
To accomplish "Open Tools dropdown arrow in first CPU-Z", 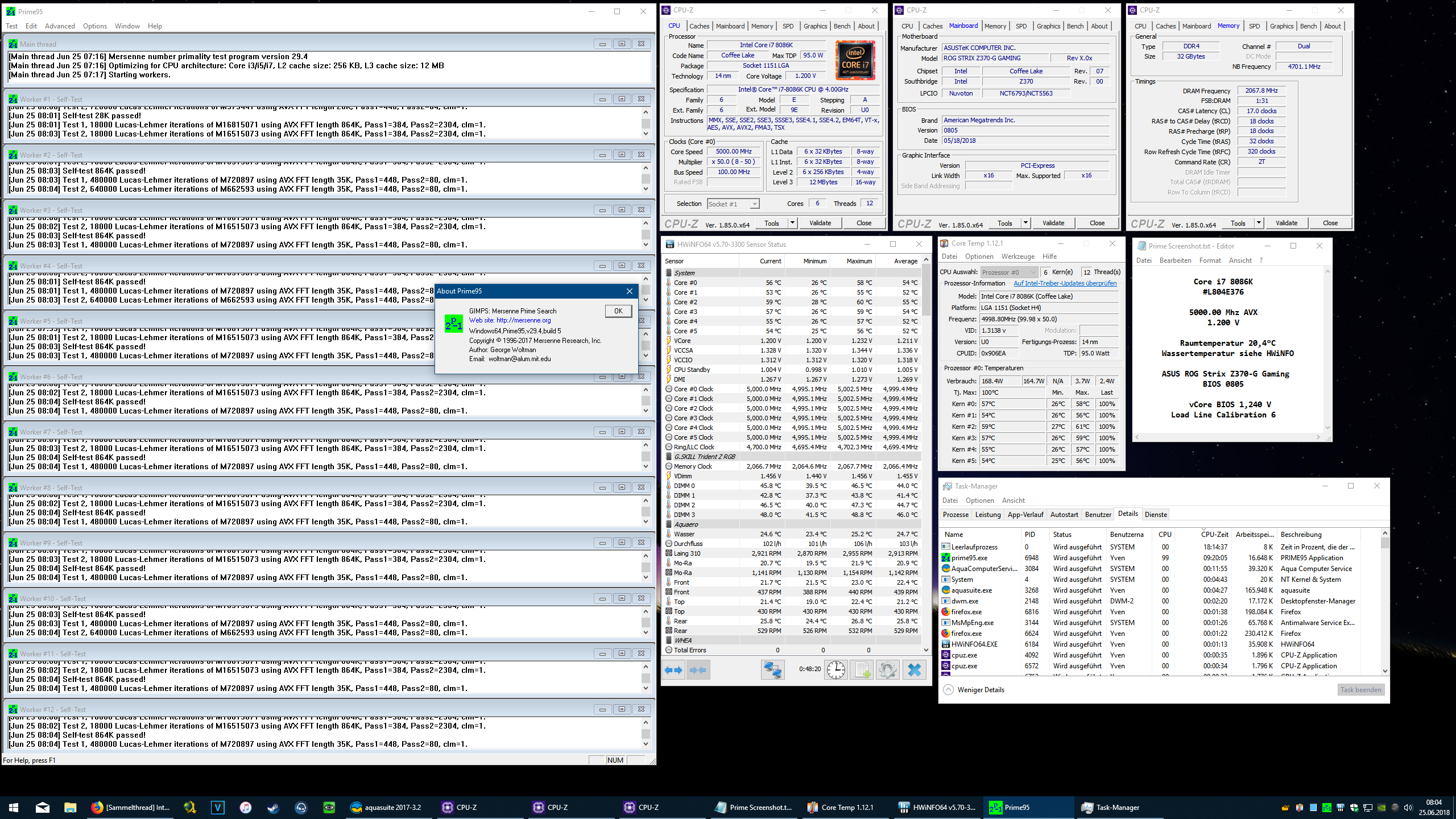I will (x=792, y=223).
